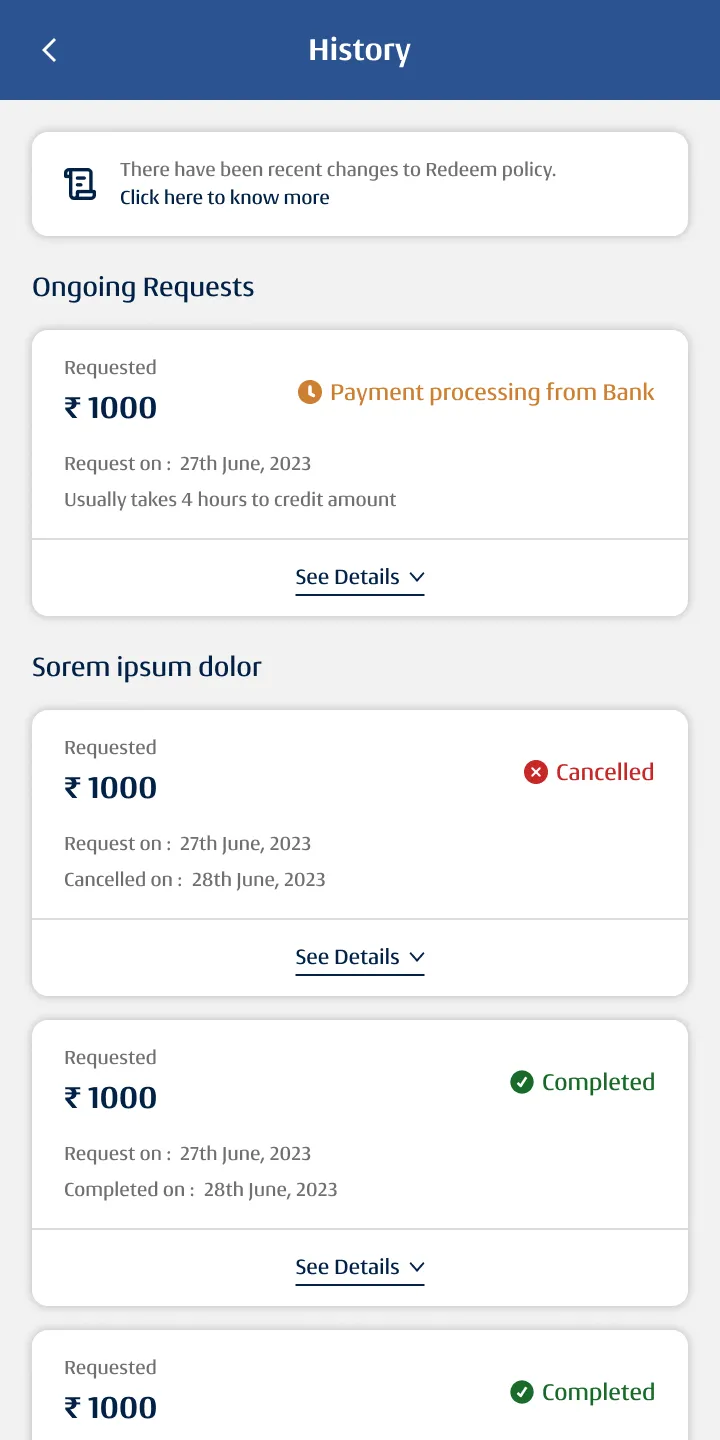Click the policy document scroll icon
This screenshot has width=720, height=1440.
click(80, 184)
